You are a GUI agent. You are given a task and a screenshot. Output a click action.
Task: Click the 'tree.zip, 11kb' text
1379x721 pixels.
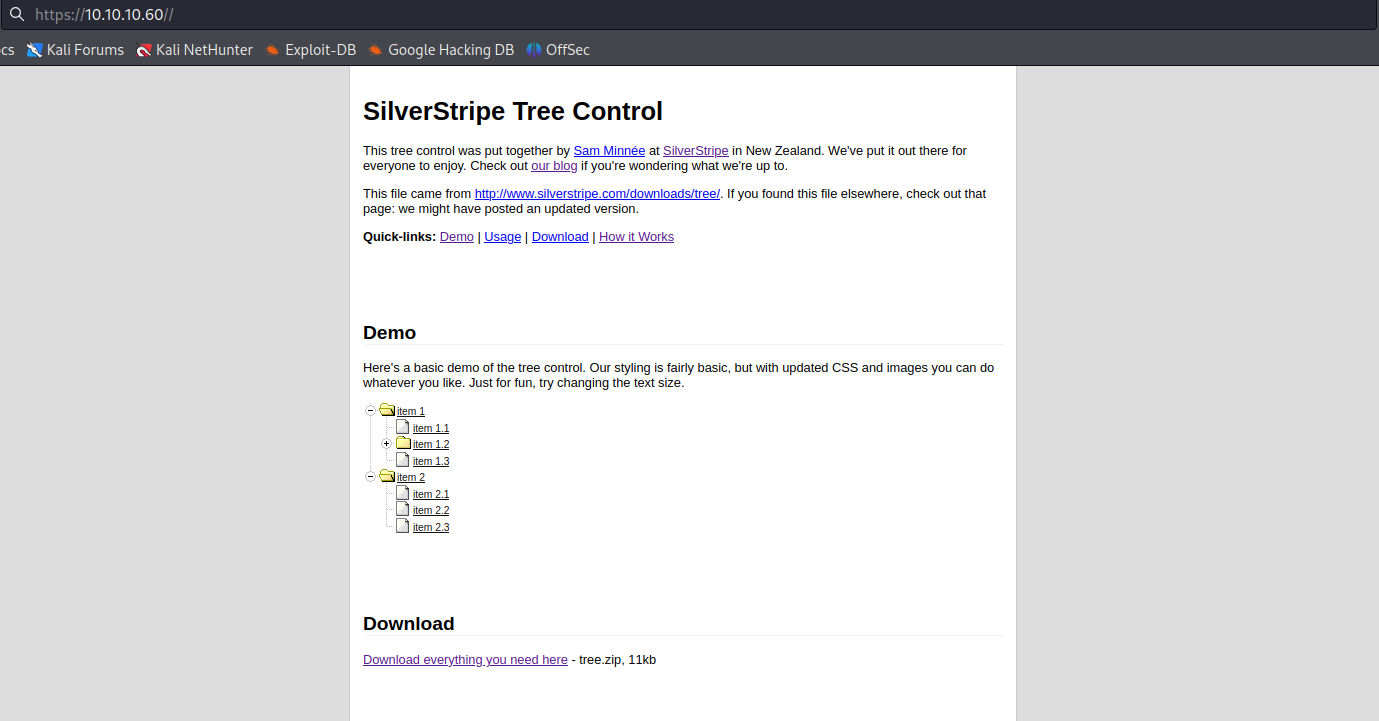coord(617,660)
